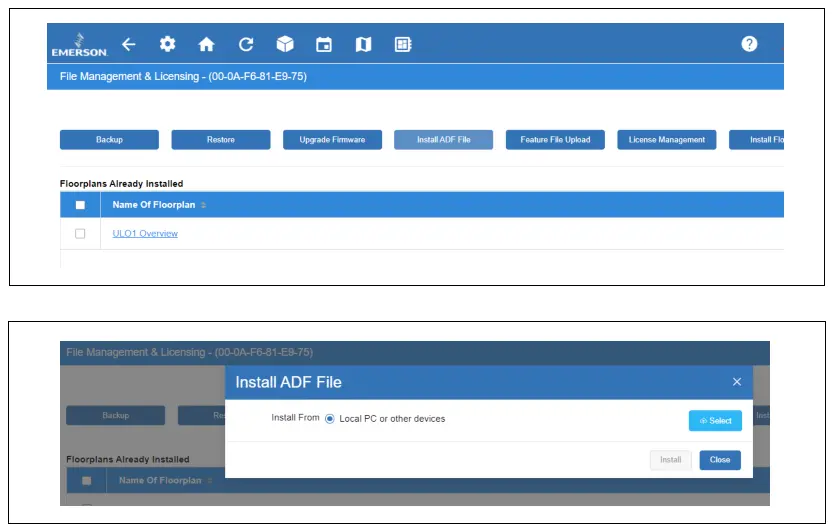This screenshot has height=530, width=836.
Task: Click the Install ADF File button
Action: coord(444,140)
